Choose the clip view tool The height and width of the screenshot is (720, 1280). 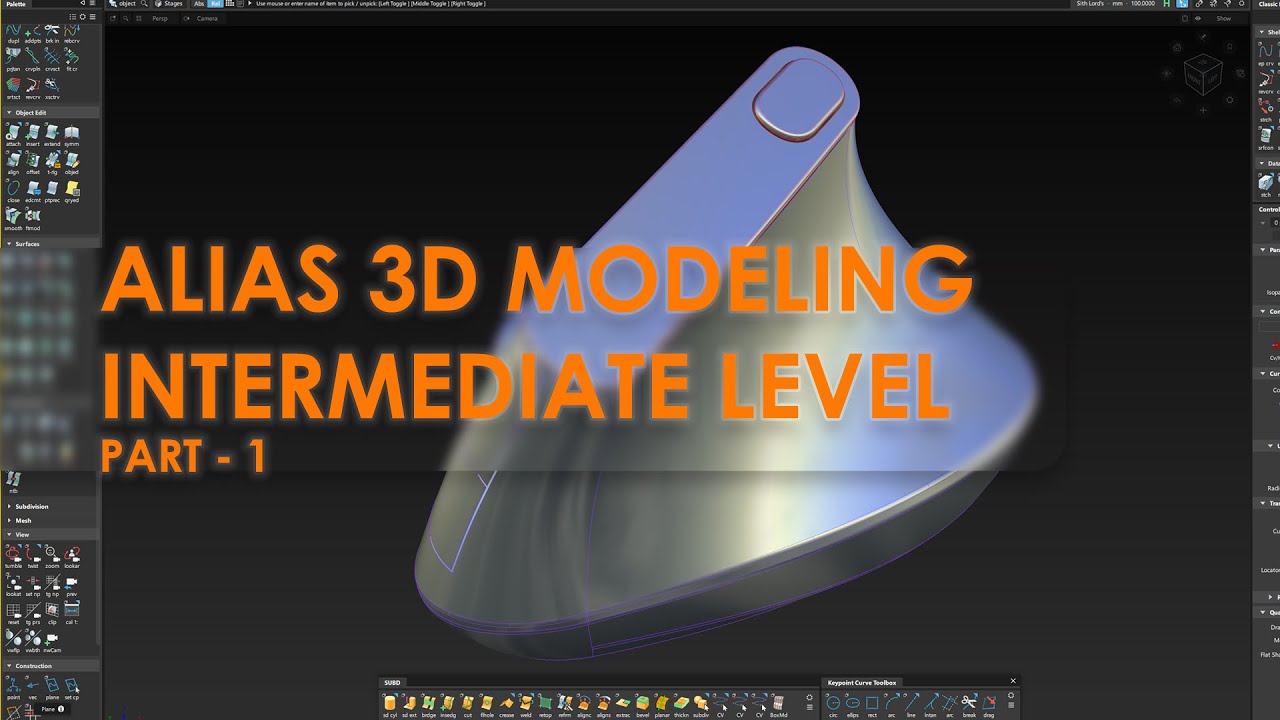pyautogui.click(x=52, y=613)
